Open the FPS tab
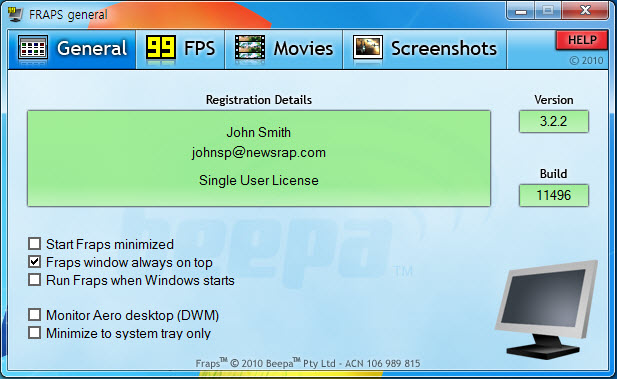This screenshot has height=379, width=617. tap(181, 49)
